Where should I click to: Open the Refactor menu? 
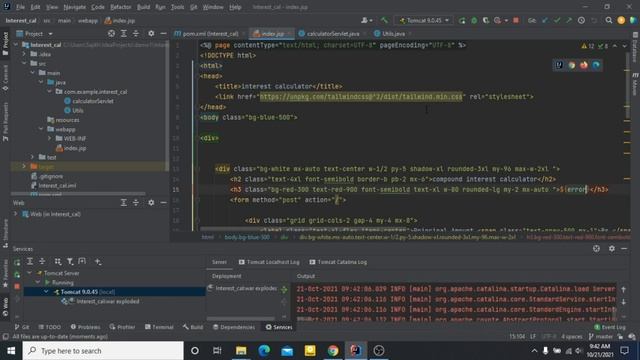[121, 7]
